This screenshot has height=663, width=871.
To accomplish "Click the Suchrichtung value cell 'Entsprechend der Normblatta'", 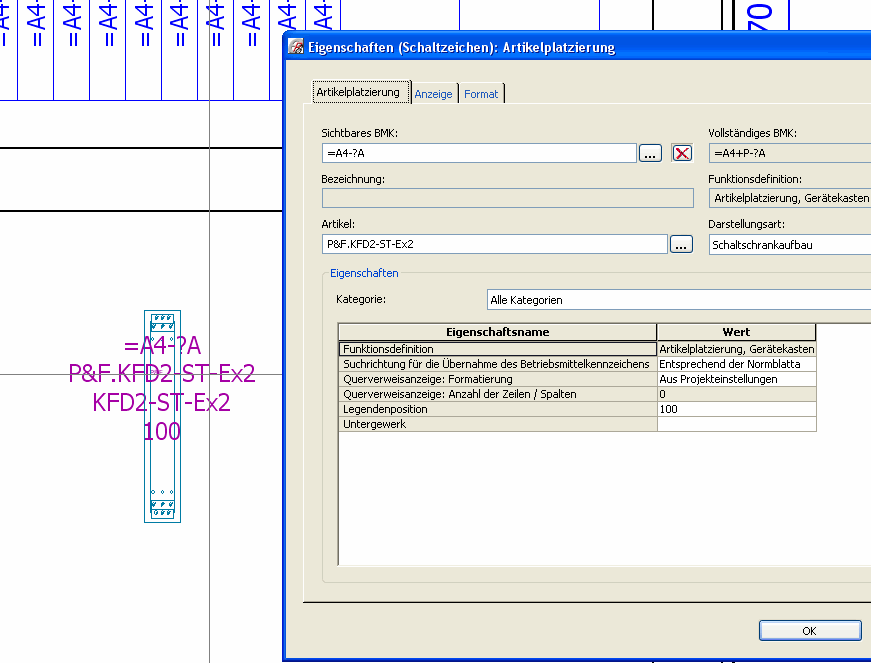I will click(x=736, y=364).
